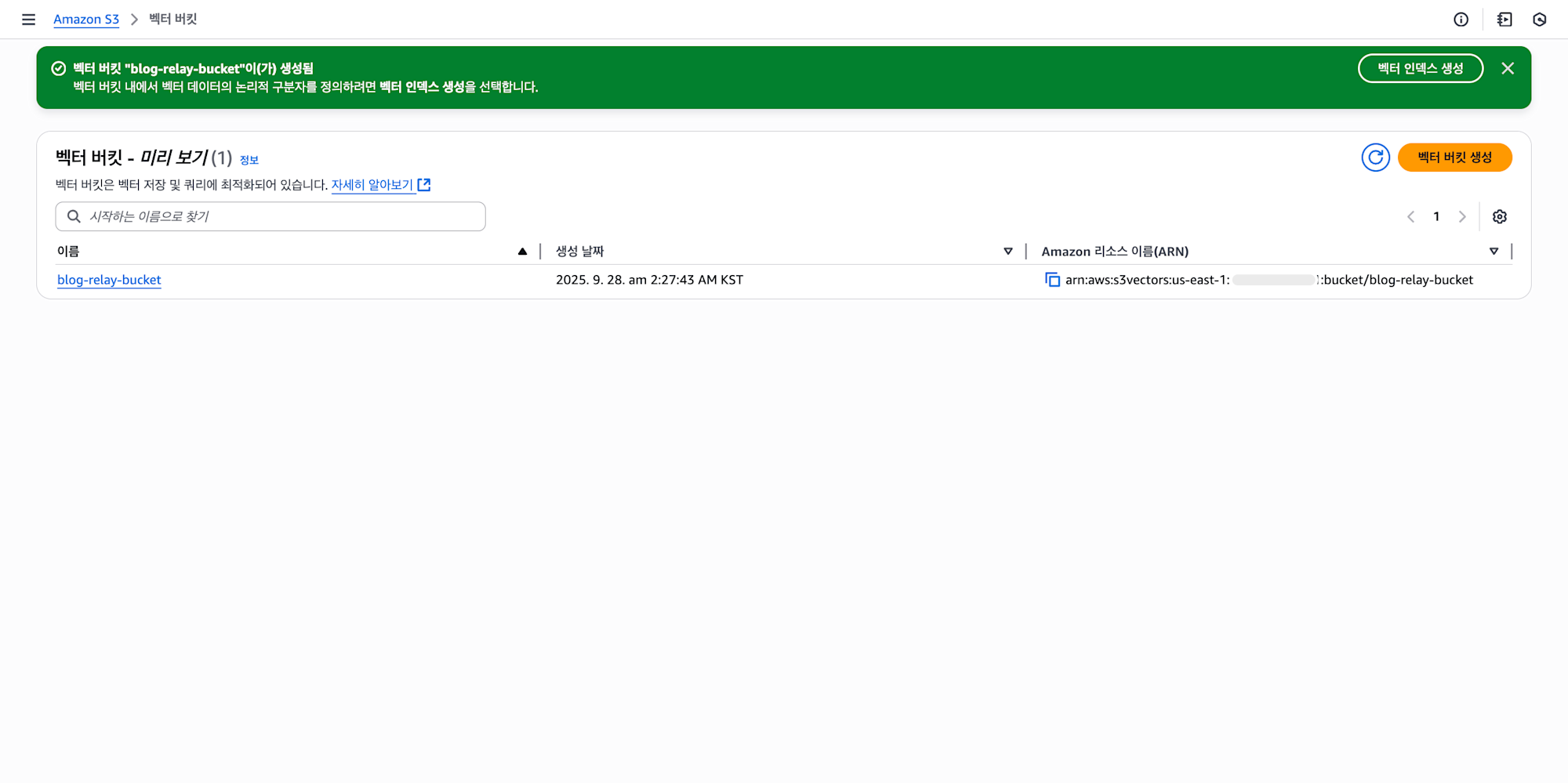
Task: Dismiss the green success banner
Action: point(1508,68)
